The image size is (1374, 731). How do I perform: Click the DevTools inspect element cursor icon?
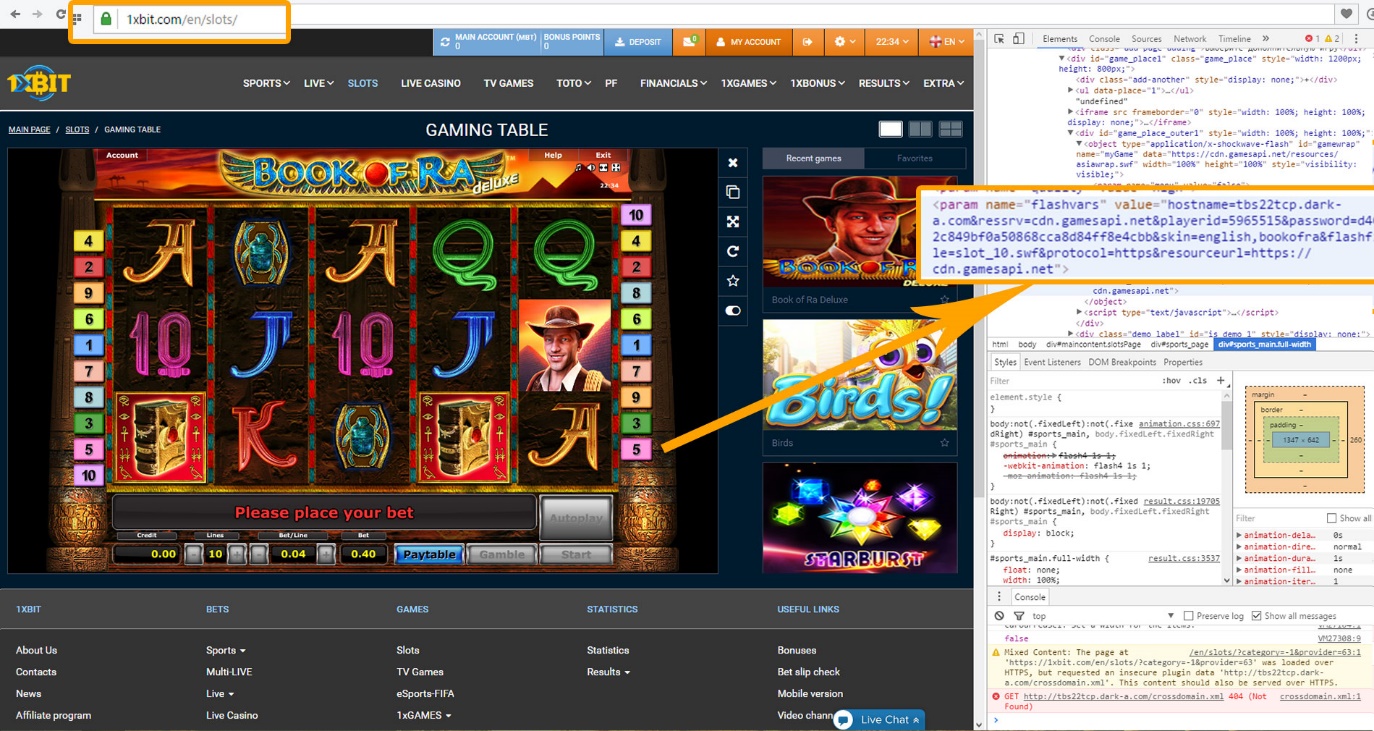pos(999,39)
